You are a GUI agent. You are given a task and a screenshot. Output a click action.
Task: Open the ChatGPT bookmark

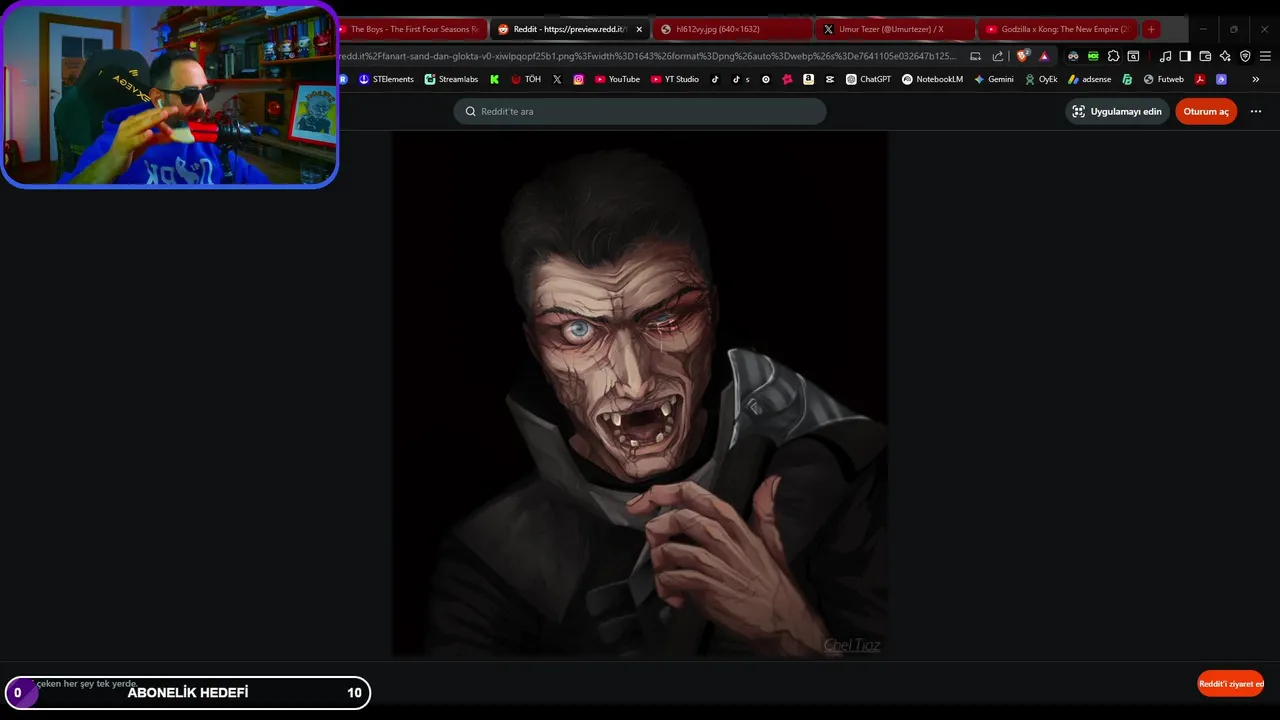[868, 79]
